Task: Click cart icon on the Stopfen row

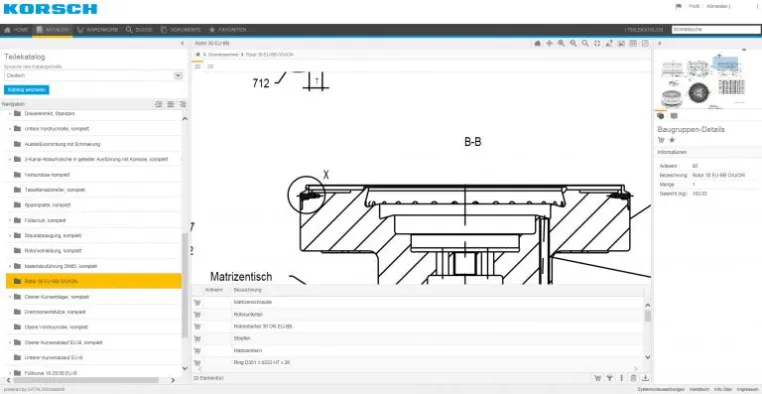Action: 197,339
